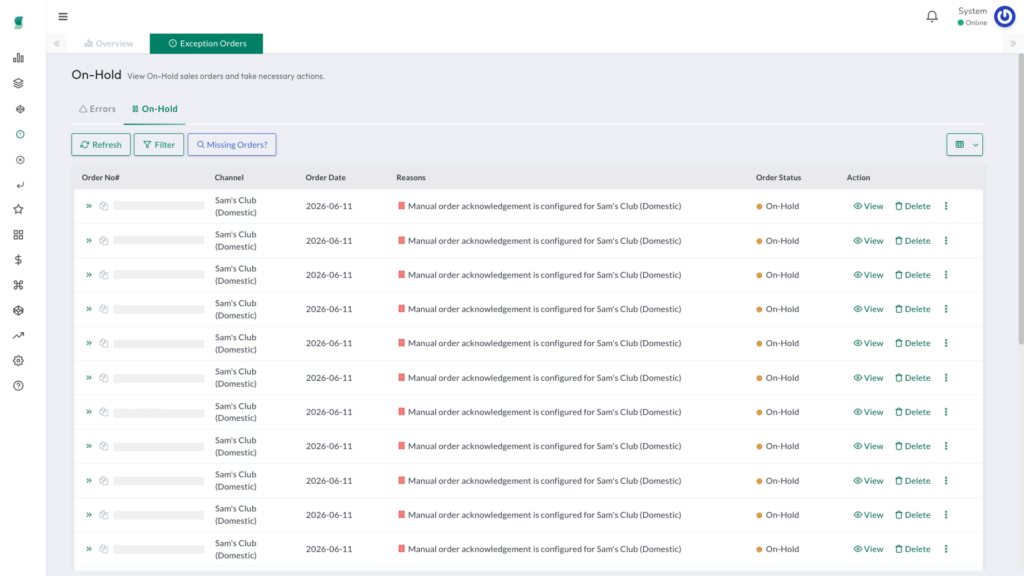Image resolution: width=1024 pixels, height=576 pixels.
Task: Open the table column view dropdown
Action: 965,144
